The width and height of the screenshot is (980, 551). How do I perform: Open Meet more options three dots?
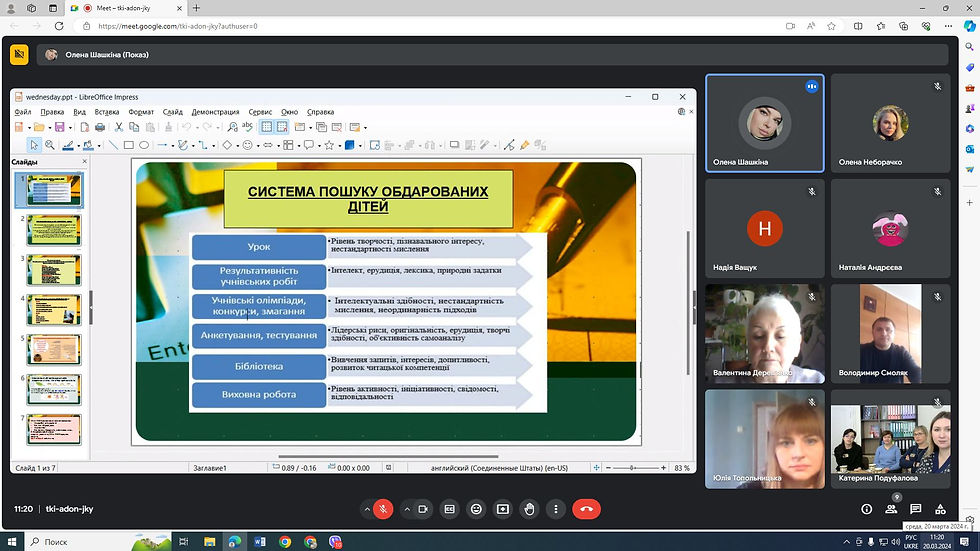point(556,509)
